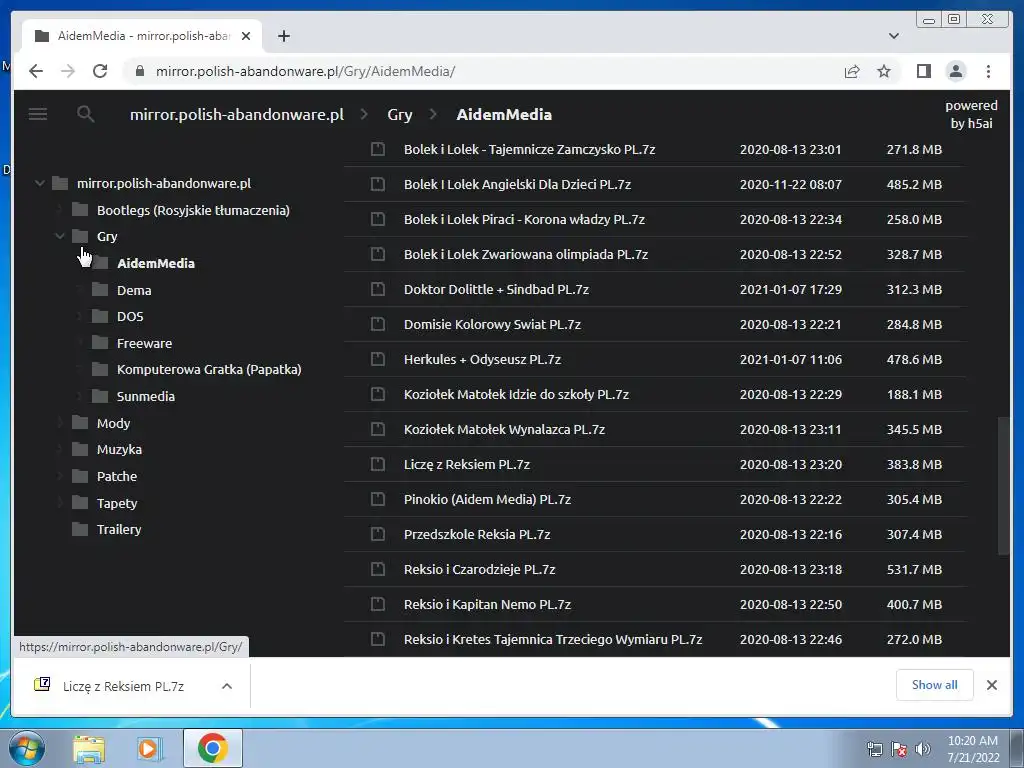Select AidemMedia in the folder tree
Image resolution: width=1024 pixels, height=768 pixels.
(155, 263)
